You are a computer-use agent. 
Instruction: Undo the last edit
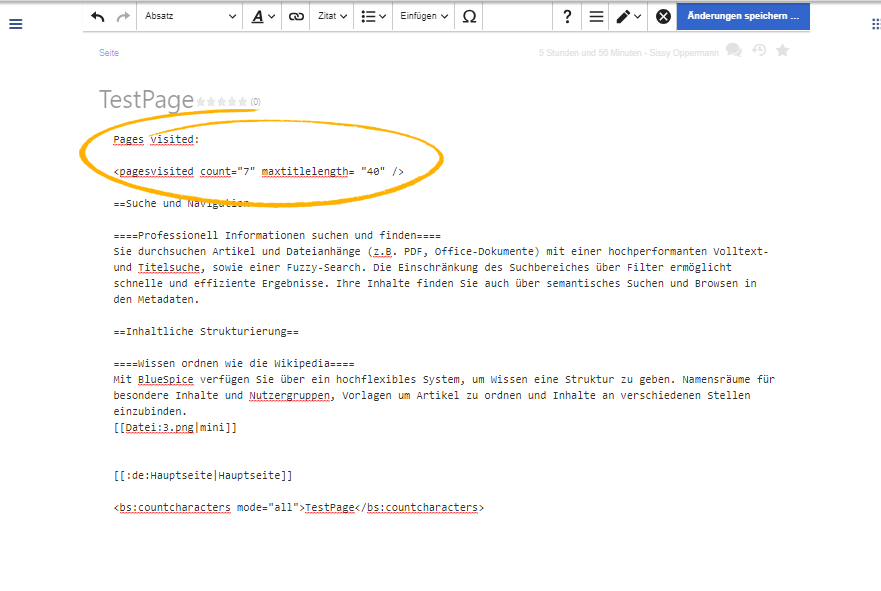(x=98, y=17)
